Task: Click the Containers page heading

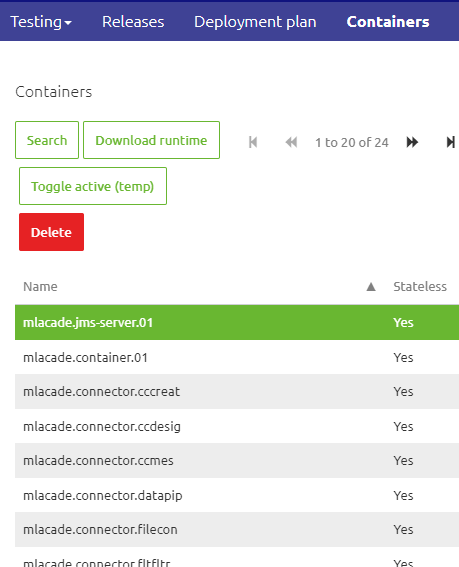Action: 54,92
